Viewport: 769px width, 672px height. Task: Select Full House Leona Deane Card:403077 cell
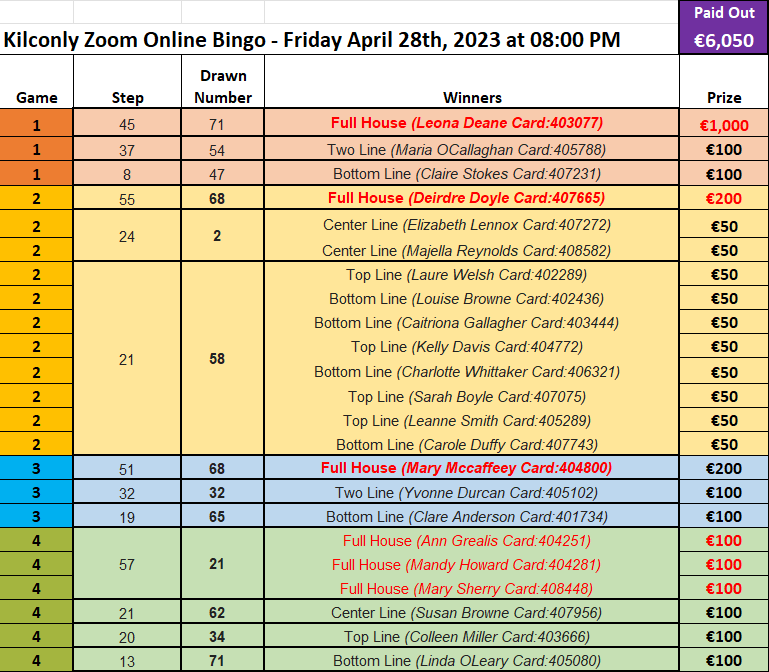[472, 123]
